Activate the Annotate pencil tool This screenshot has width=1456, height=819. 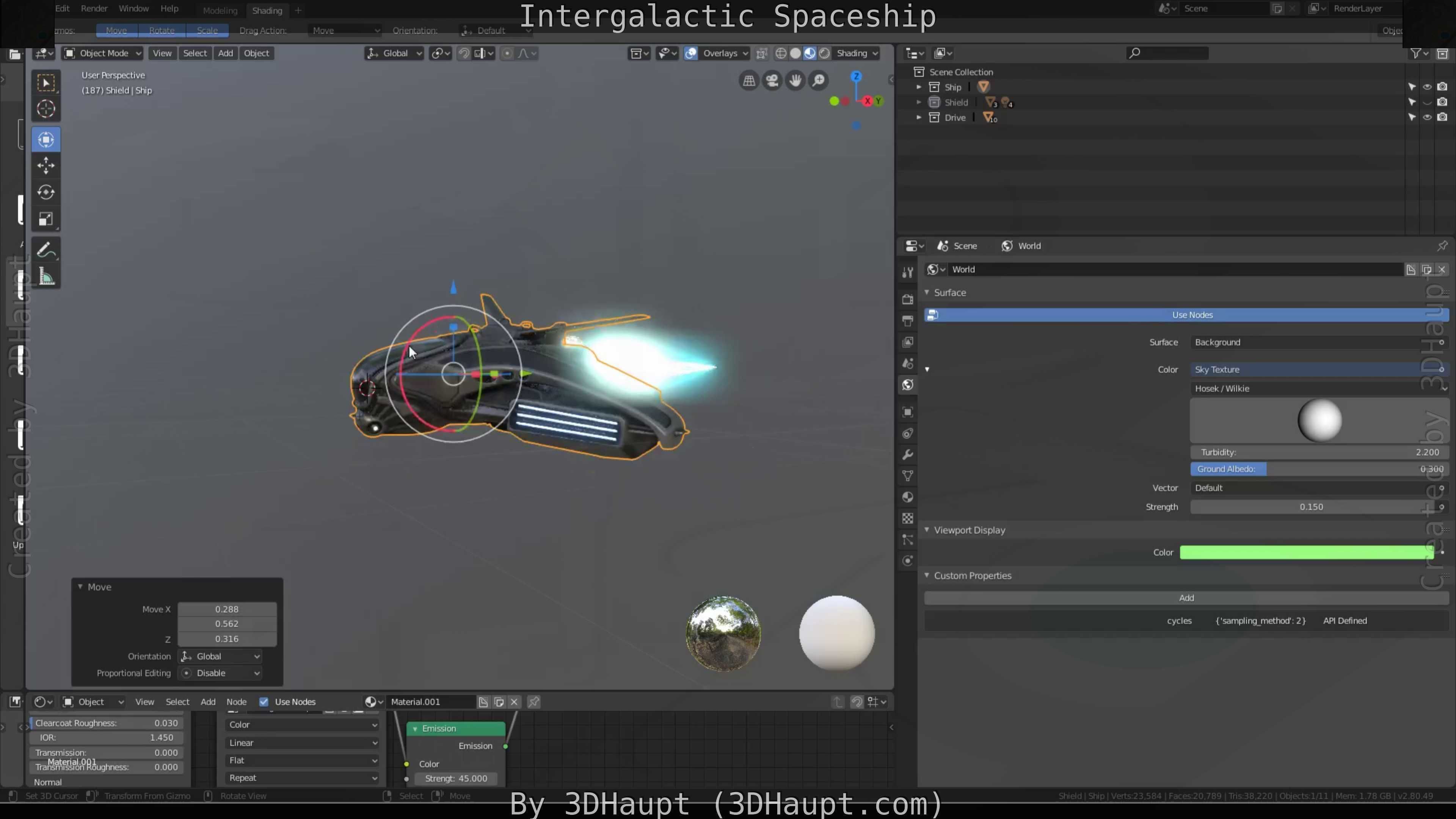(x=46, y=250)
